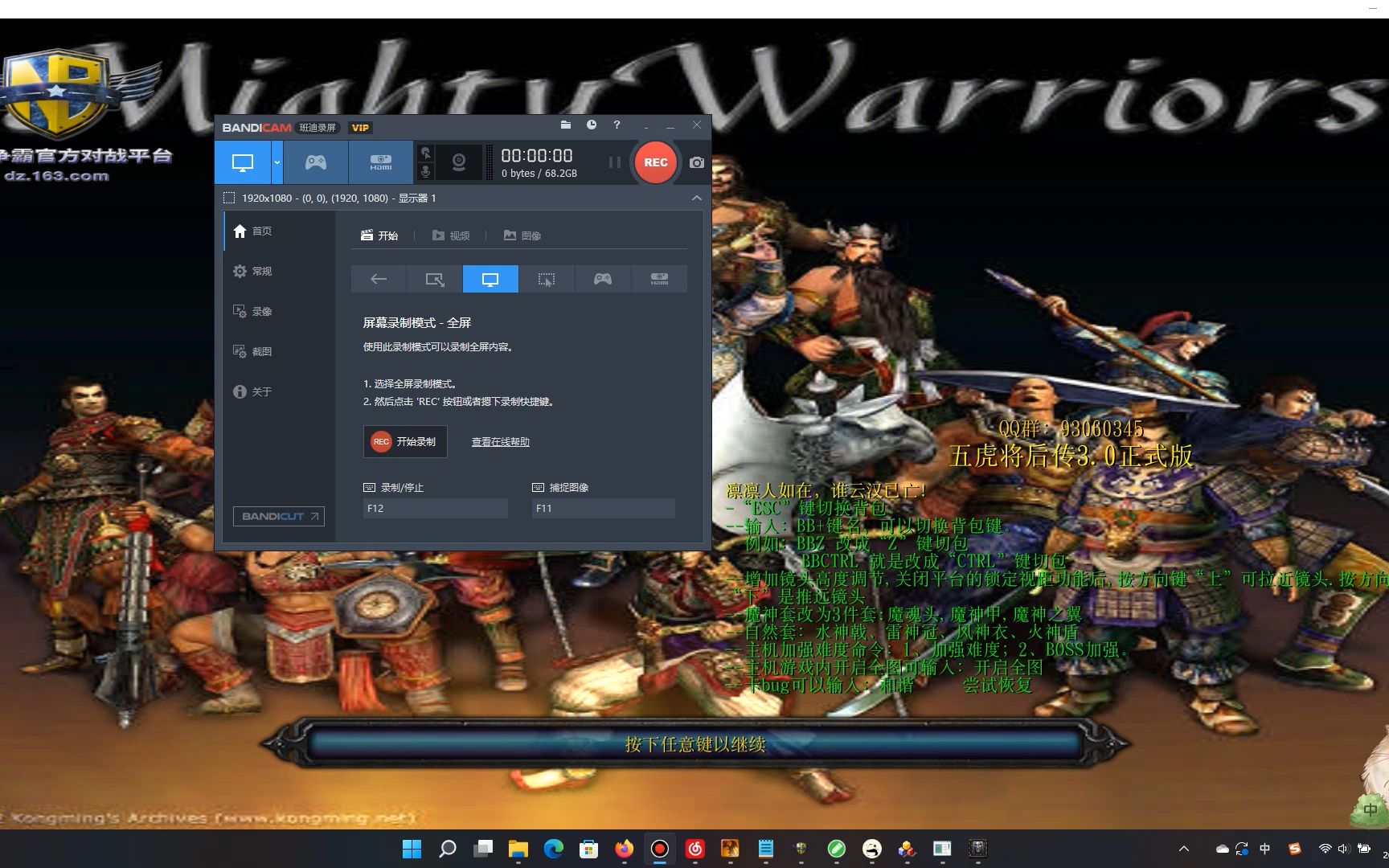Open the 查看在线帮助 online help link
Image resolution: width=1389 pixels, height=868 pixels.
(x=500, y=441)
